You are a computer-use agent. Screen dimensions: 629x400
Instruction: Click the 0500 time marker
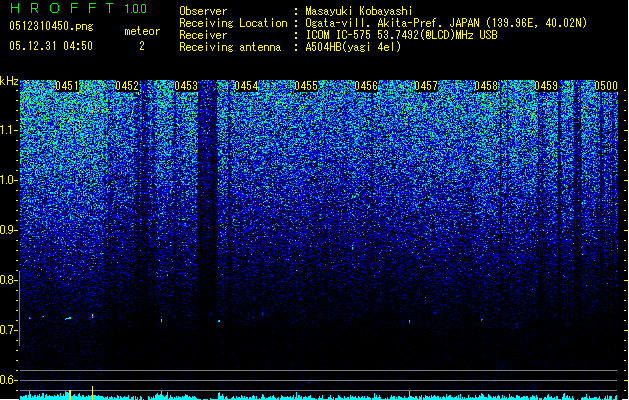tap(606, 86)
